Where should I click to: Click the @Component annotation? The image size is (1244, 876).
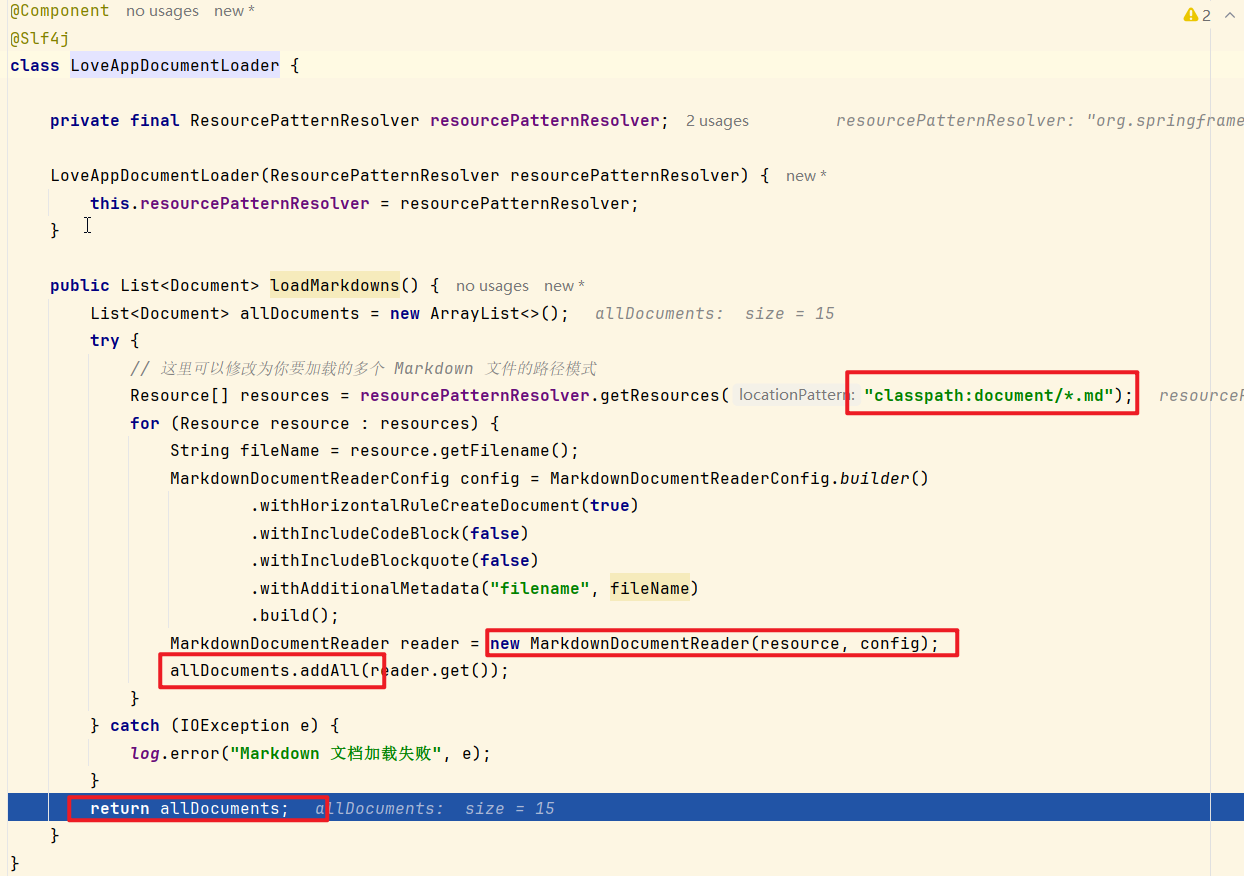pos(60,11)
